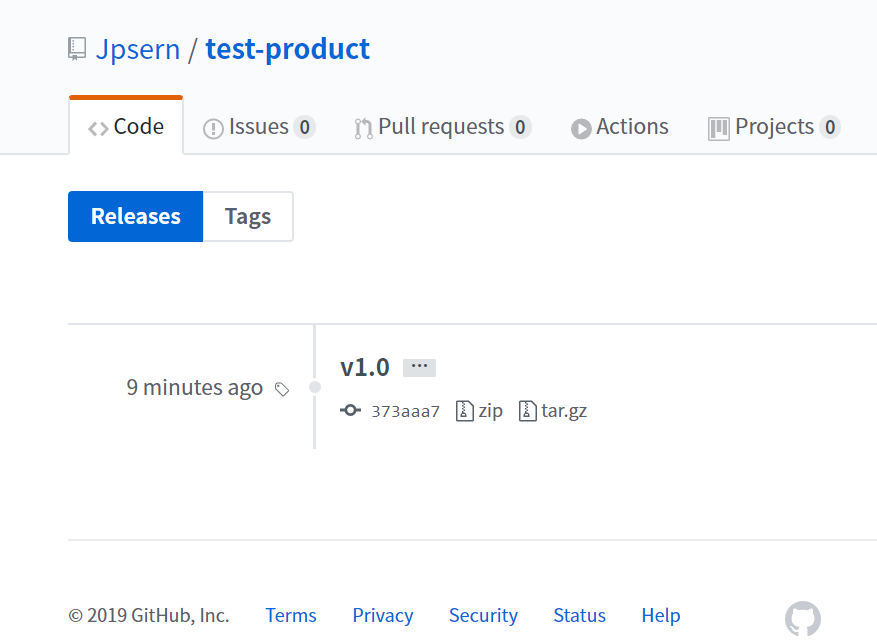Click the file icon beside the zip download
877x640 pixels.
[x=463, y=410]
